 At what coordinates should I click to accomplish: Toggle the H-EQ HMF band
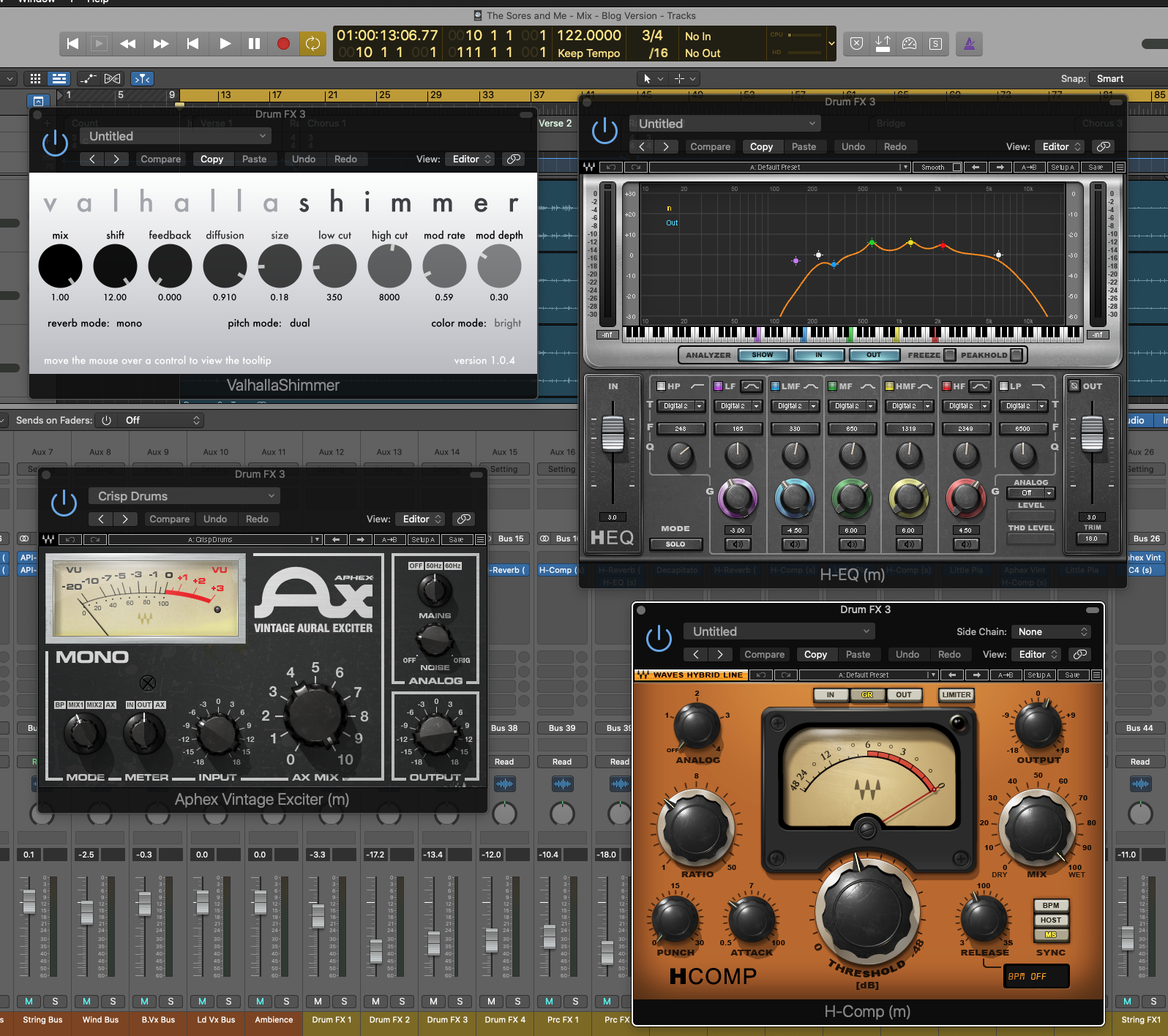889,386
